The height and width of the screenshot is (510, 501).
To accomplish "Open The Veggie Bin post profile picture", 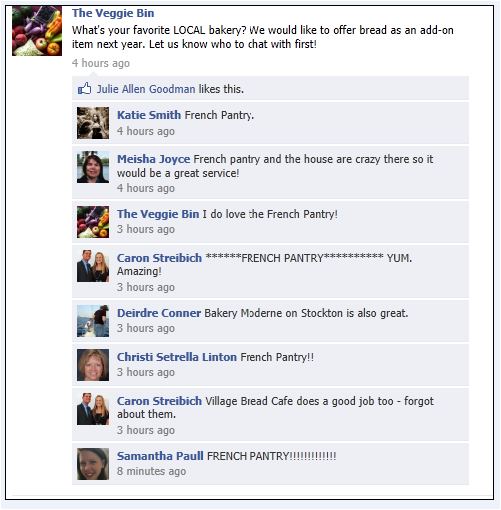I will tap(37, 31).
